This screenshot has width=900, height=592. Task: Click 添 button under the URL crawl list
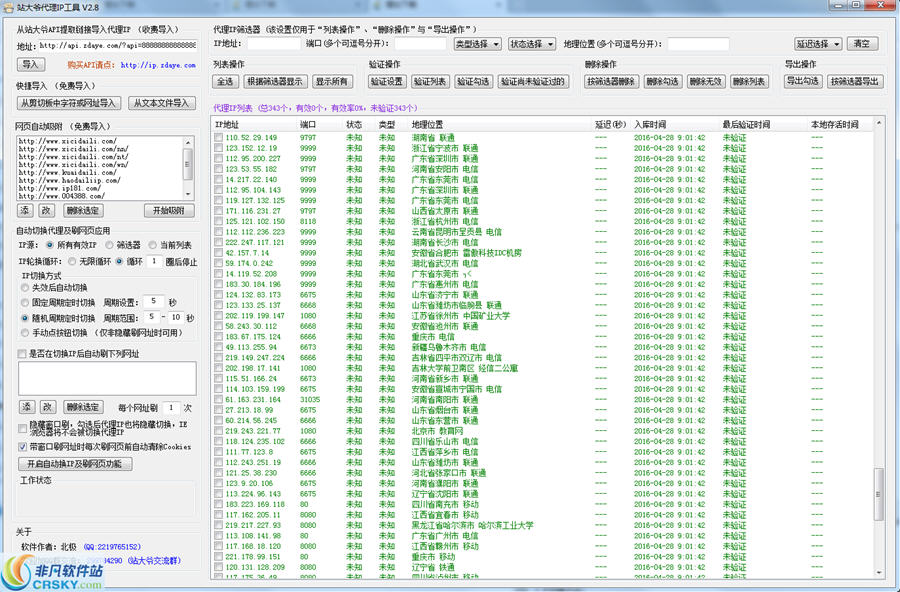click(x=25, y=211)
